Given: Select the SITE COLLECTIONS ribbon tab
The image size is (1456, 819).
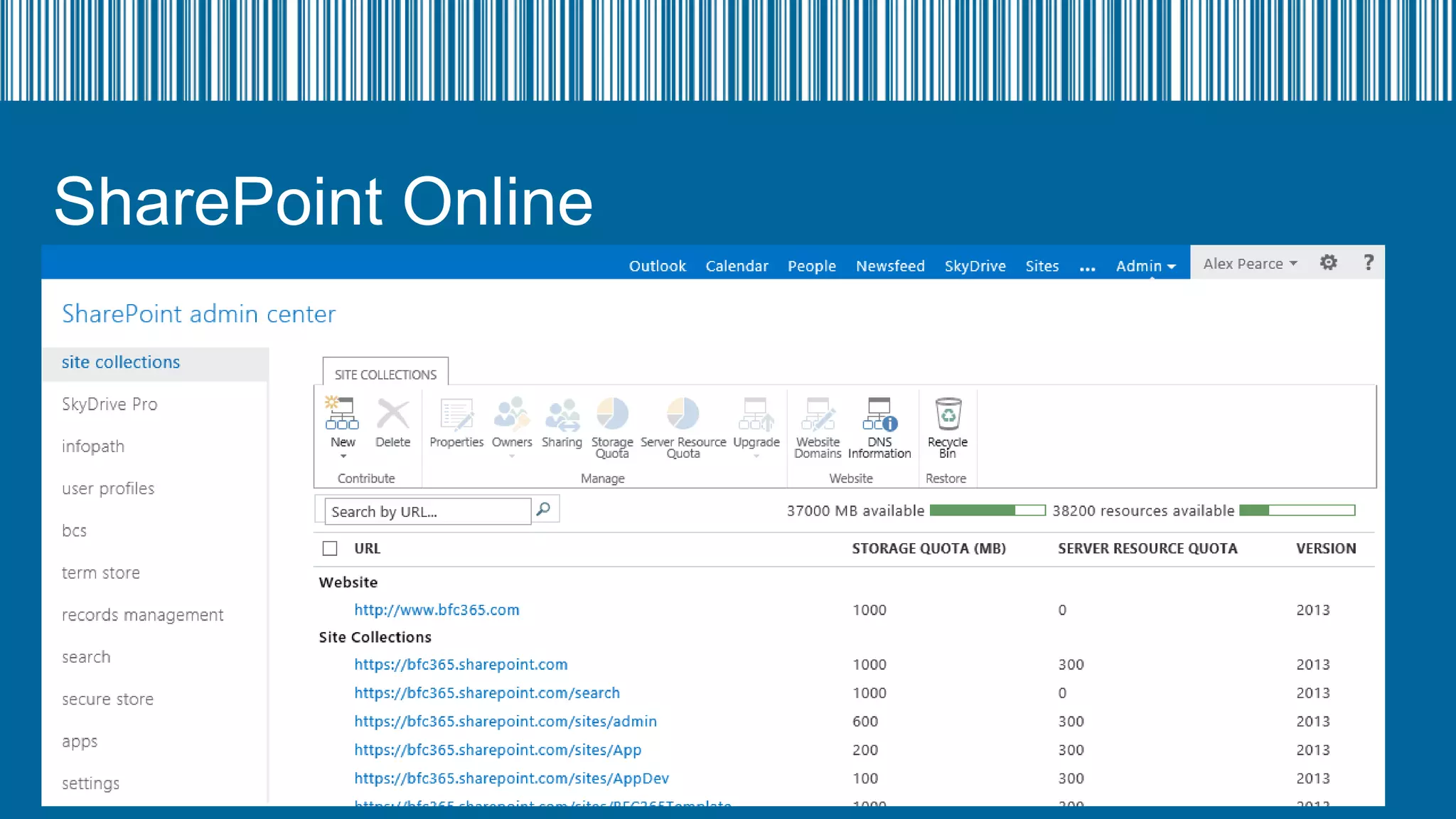Looking at the screenshot, I should click(385, 374).
